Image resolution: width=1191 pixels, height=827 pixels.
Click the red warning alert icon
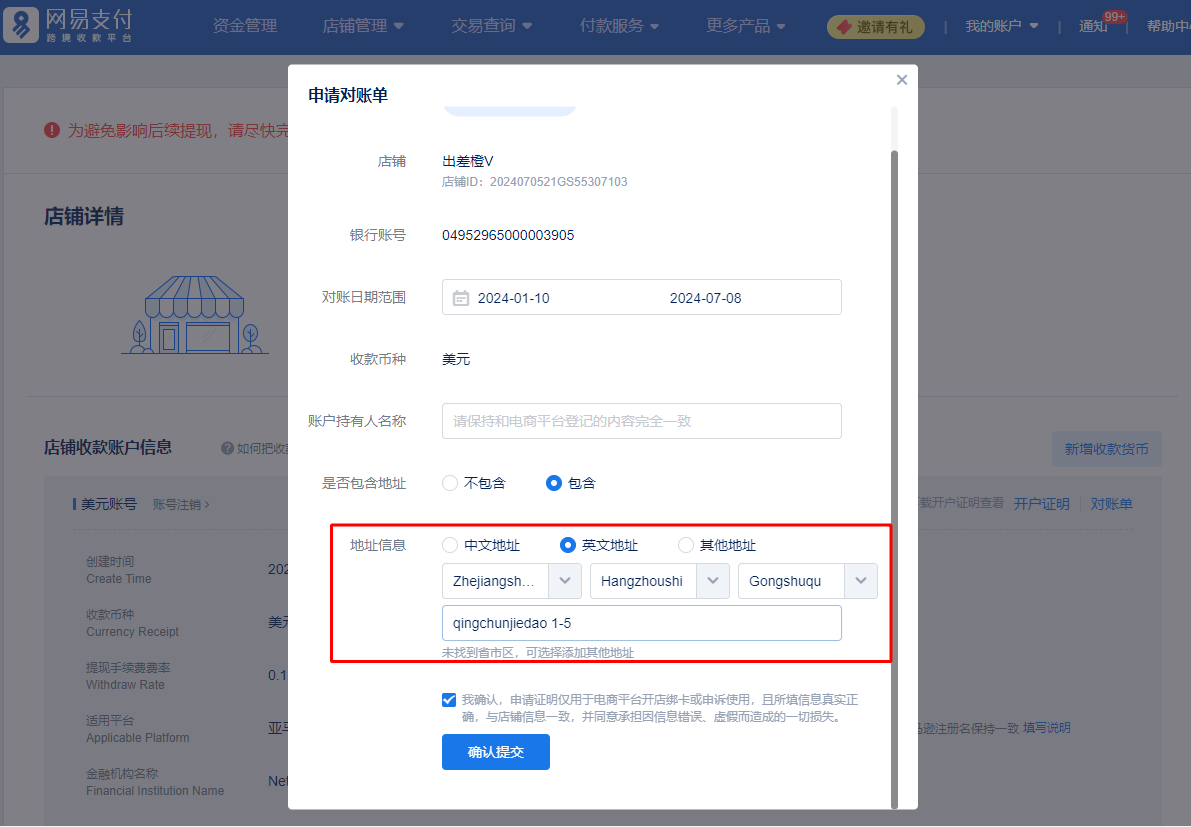click(x=52, y=130)
